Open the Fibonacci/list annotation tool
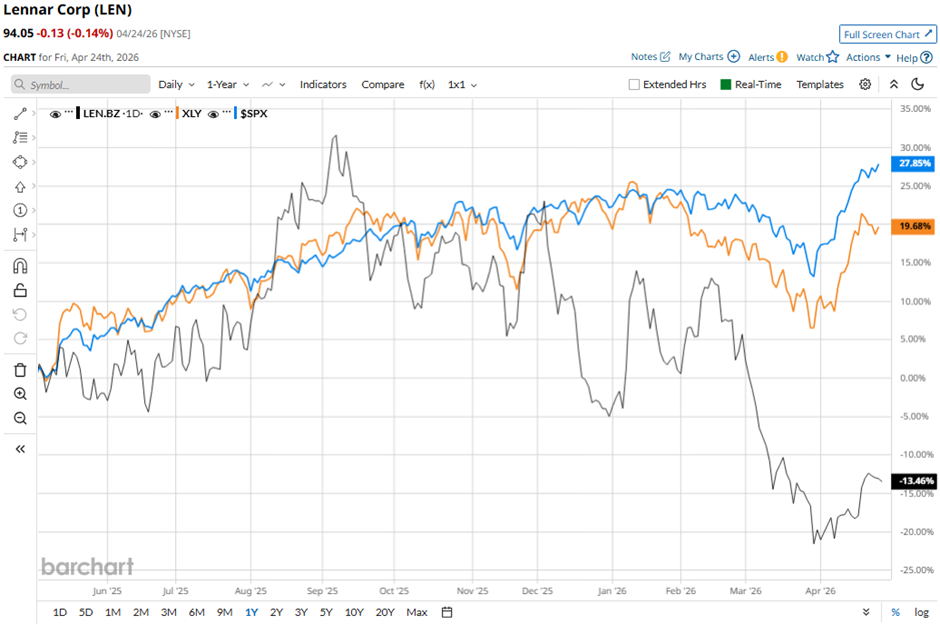Screen dimensions: 940x625 click(20, 138)
